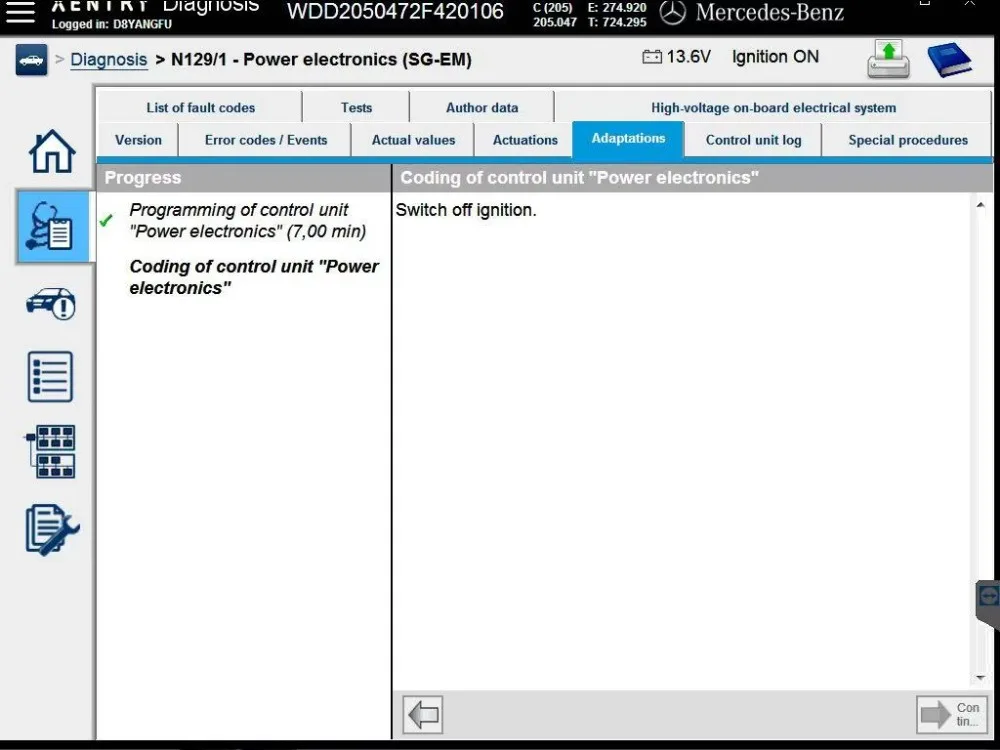Switch to the Tests tab
The width and height of the screenshot is (1000, 750).
coord(356,107)
